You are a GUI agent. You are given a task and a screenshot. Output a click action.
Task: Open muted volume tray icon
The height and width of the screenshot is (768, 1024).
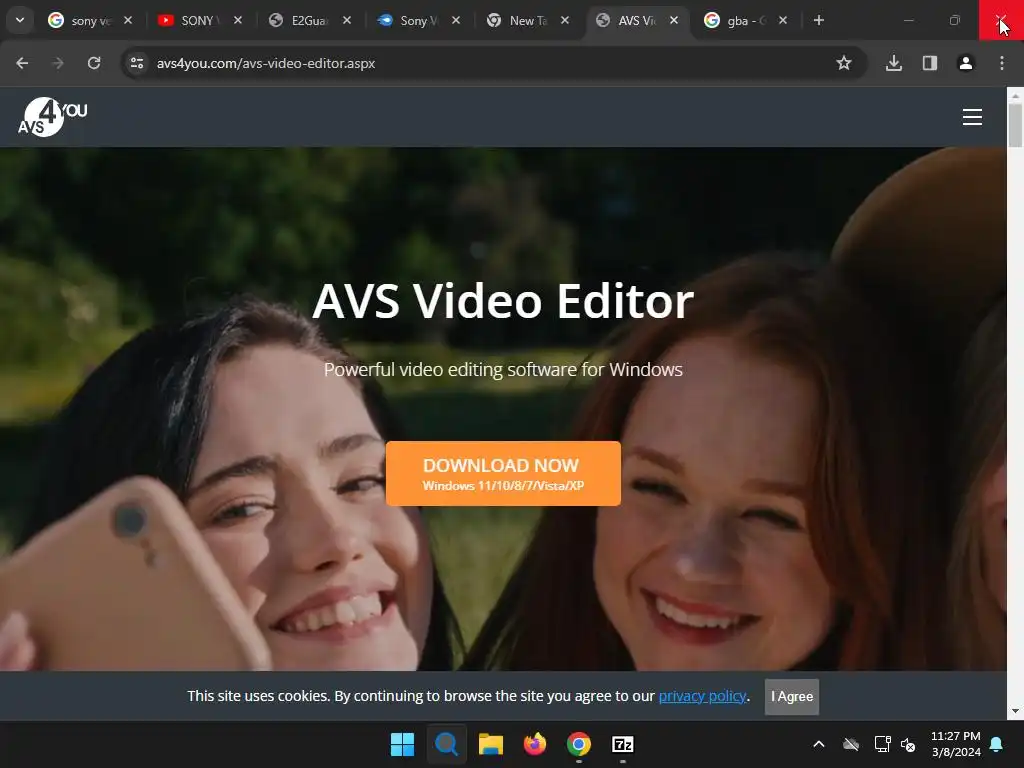pos(908,744)
